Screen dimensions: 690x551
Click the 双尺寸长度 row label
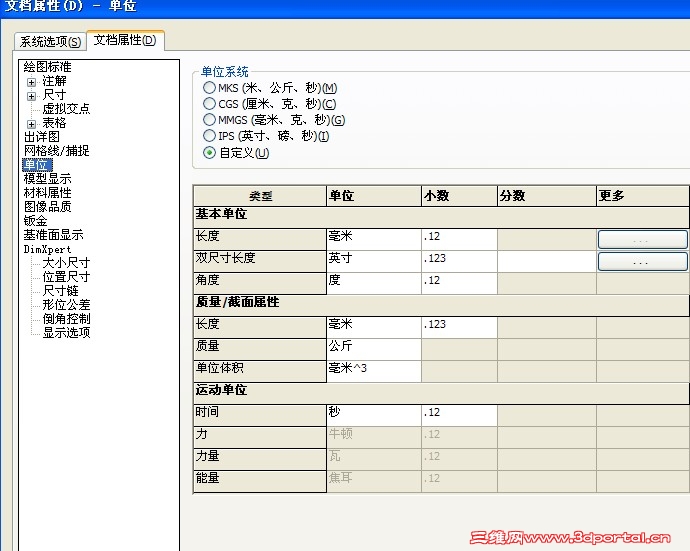(x=260, y=261)
